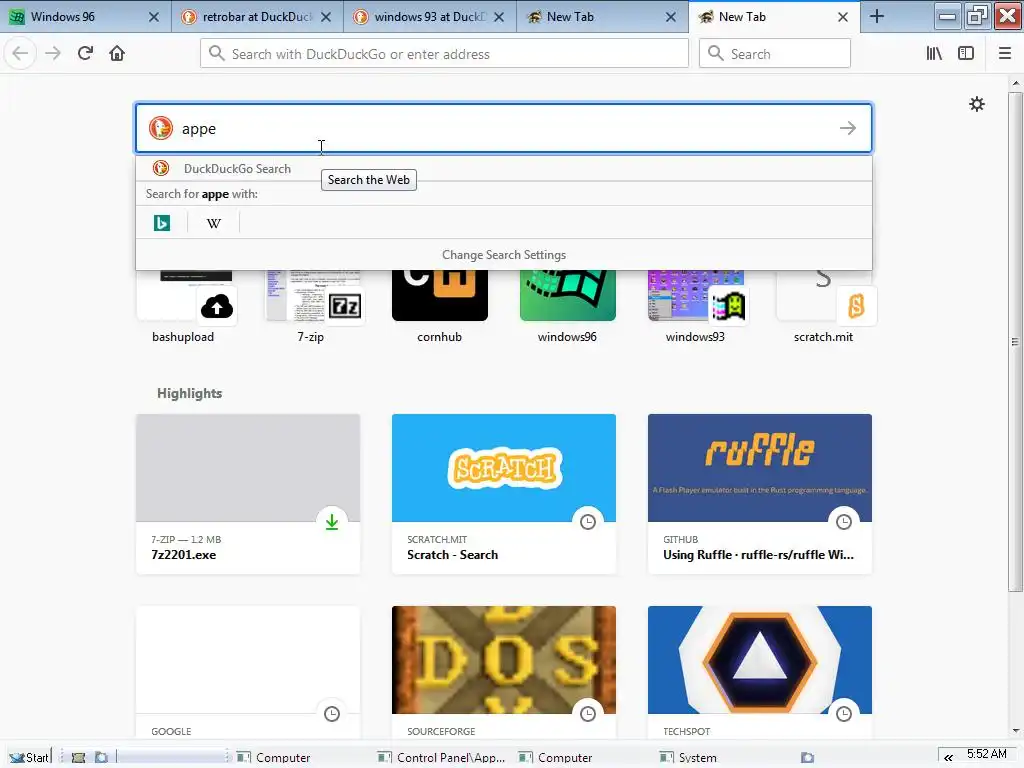The image size is (1024, 768).
Task: Close the Windows 96 tab
Action: 153,17
